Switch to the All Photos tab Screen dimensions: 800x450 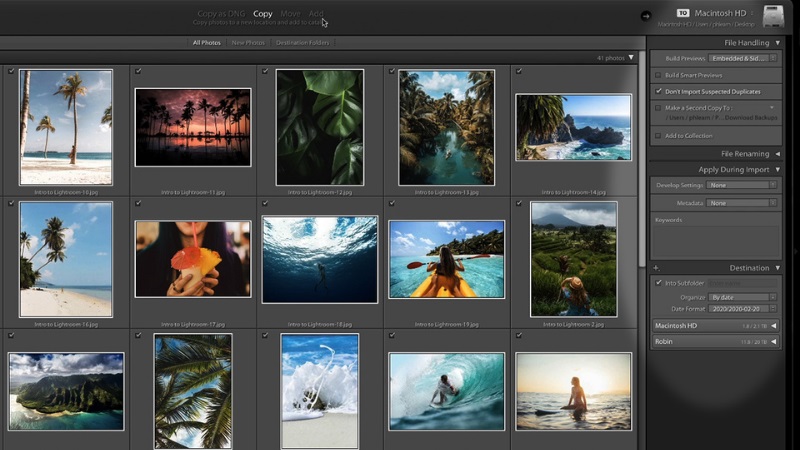coord(207,43)
